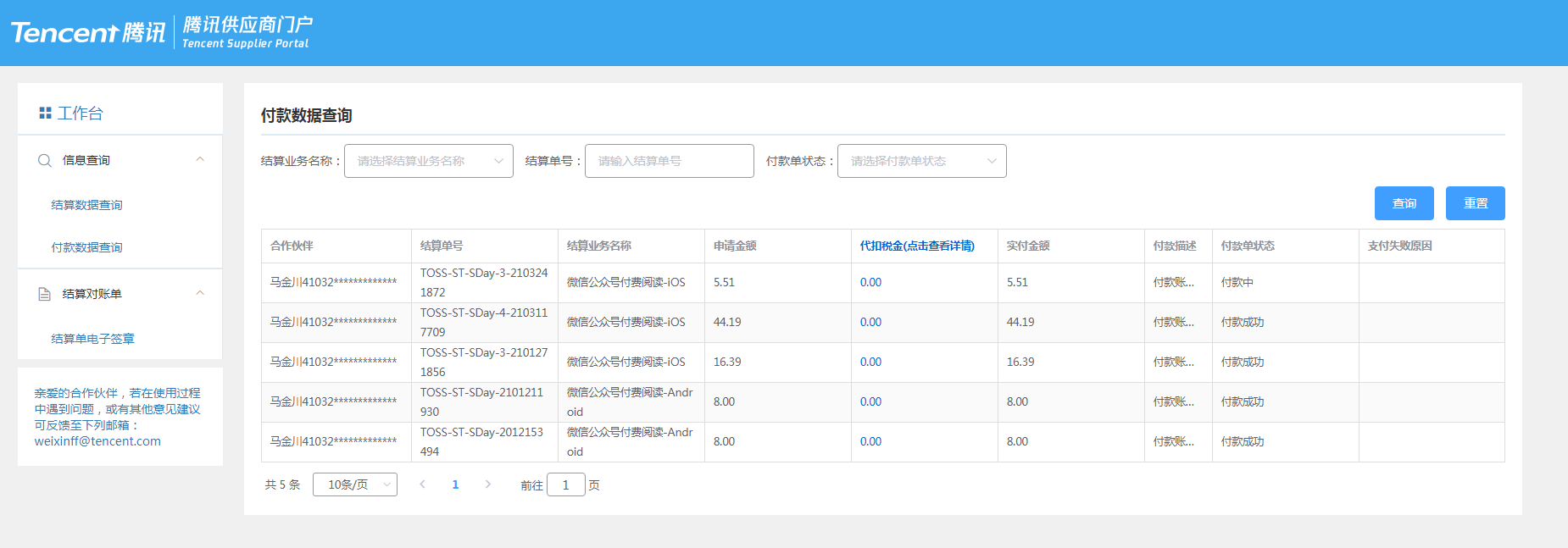This screenshot has width=1568, height=548.
Task: Select page 1 in pagination
Action: 455,484
